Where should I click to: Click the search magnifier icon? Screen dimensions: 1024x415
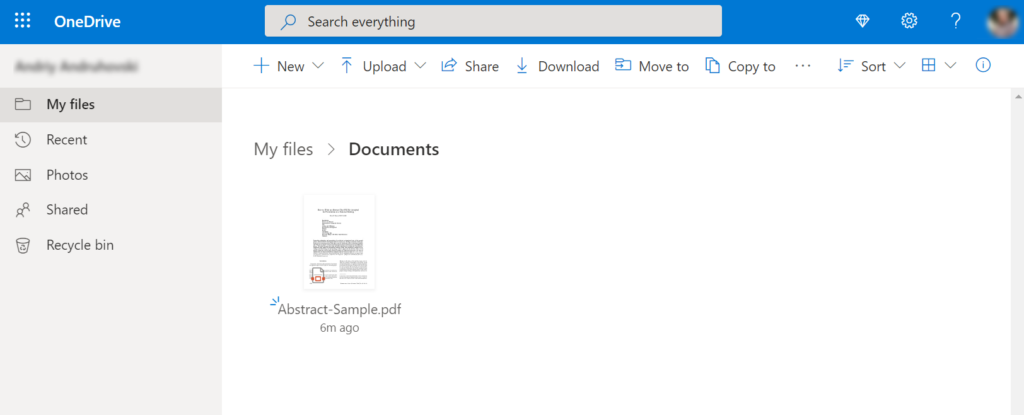[288, 22]
